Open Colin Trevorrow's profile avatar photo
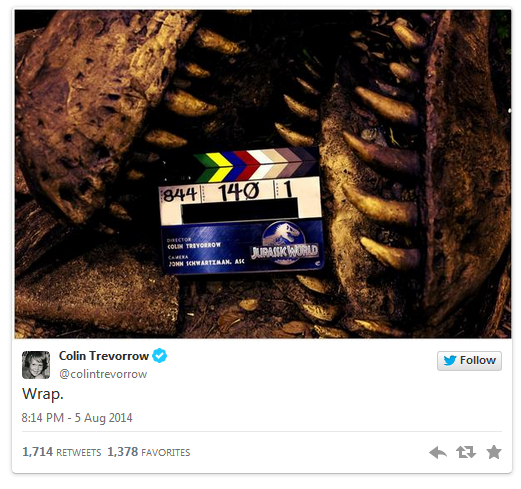This screenshot has height=489, width=521. 36,365
